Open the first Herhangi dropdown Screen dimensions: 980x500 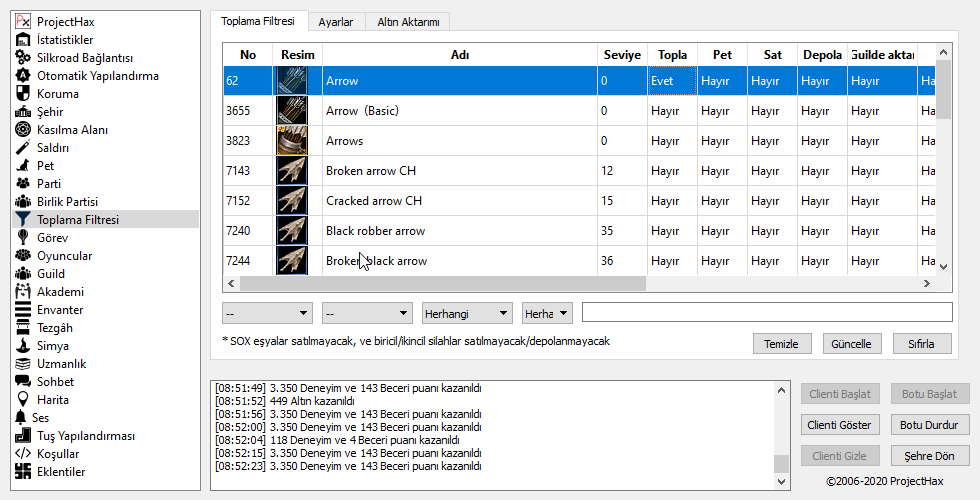point(467,314)
